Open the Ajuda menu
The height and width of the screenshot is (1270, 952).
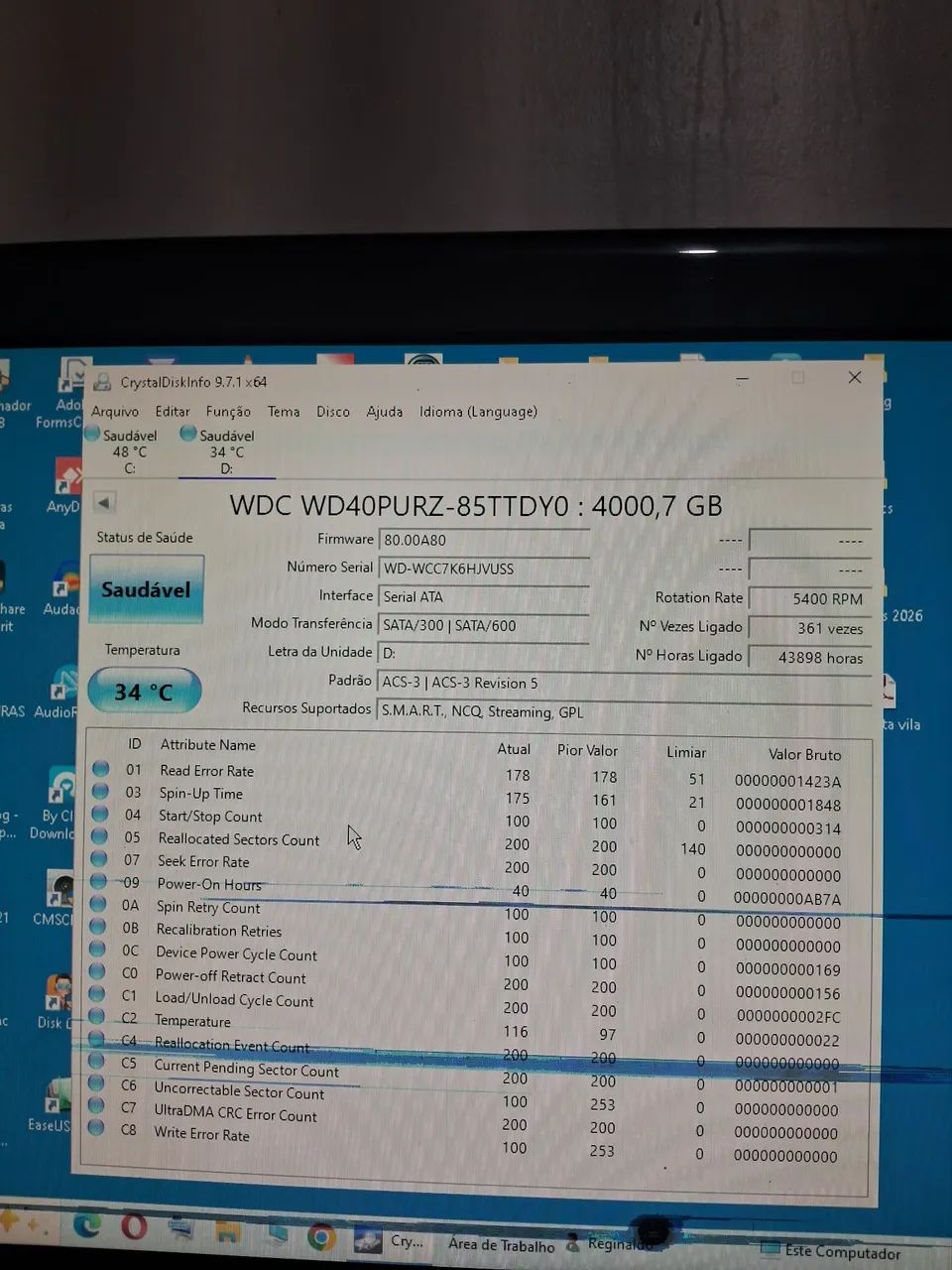tap(385, 411)
